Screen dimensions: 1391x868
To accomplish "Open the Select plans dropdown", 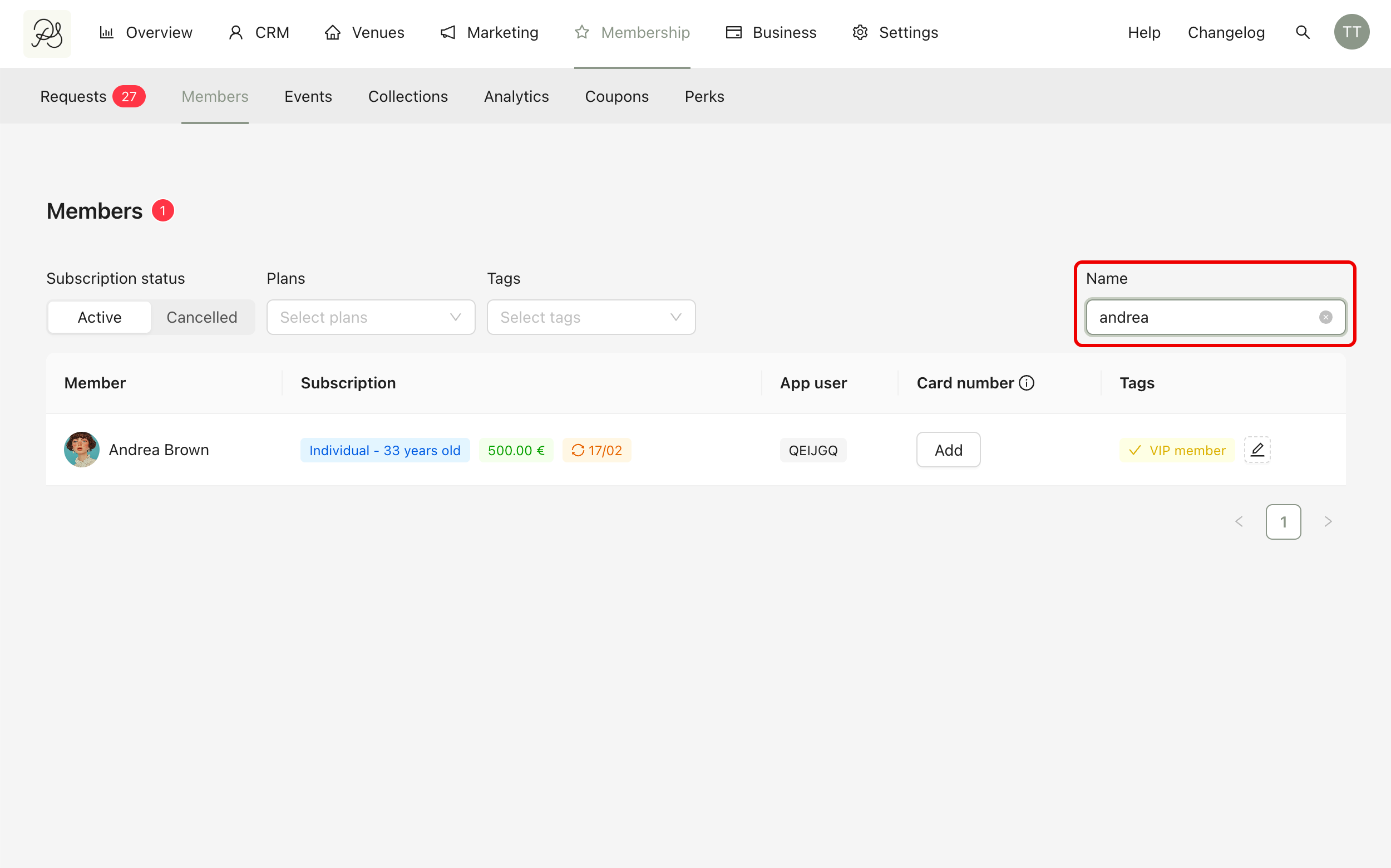I will click(370, 318).
